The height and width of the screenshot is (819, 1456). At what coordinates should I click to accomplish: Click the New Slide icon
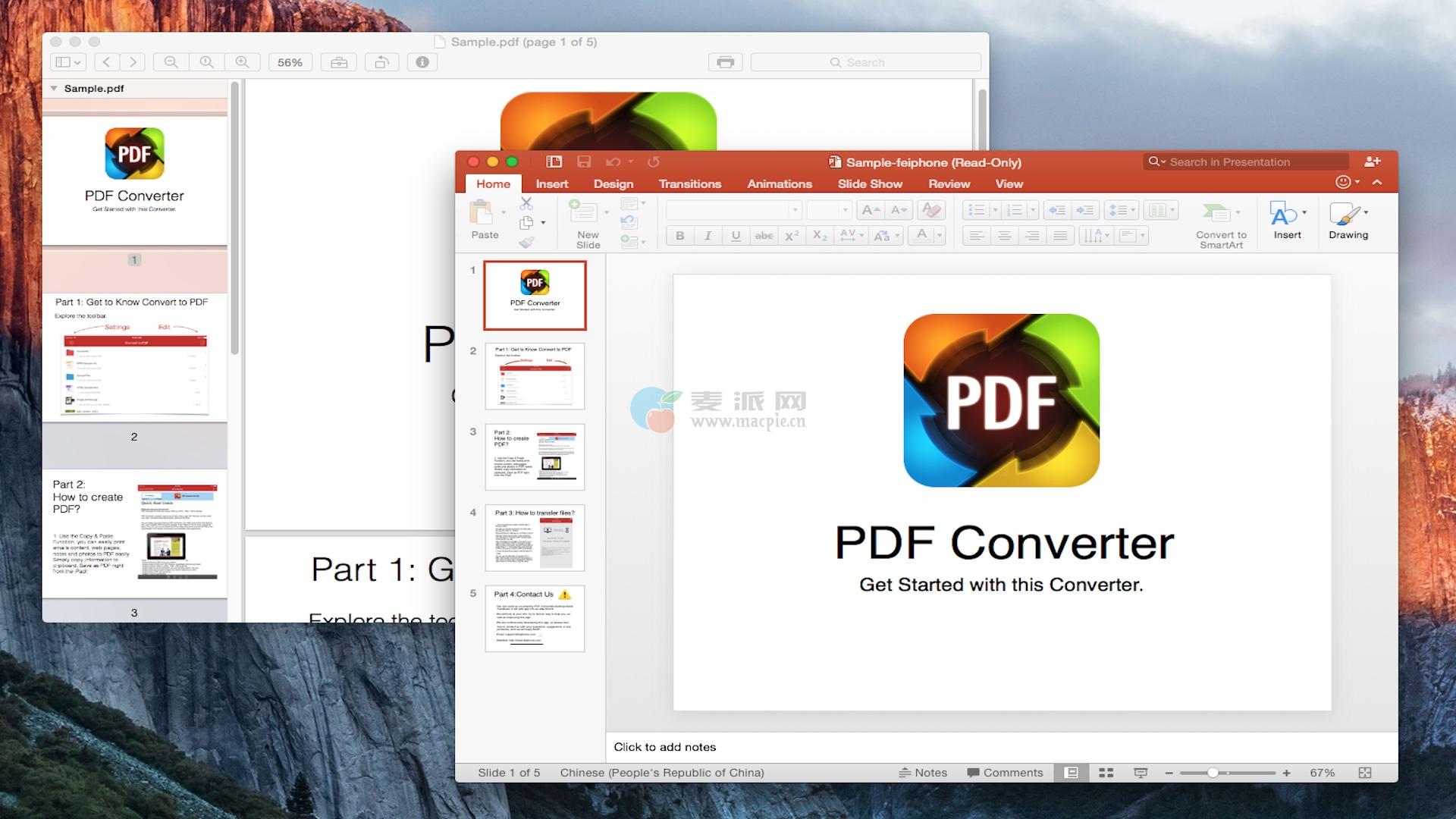click(x=584, y=212)
